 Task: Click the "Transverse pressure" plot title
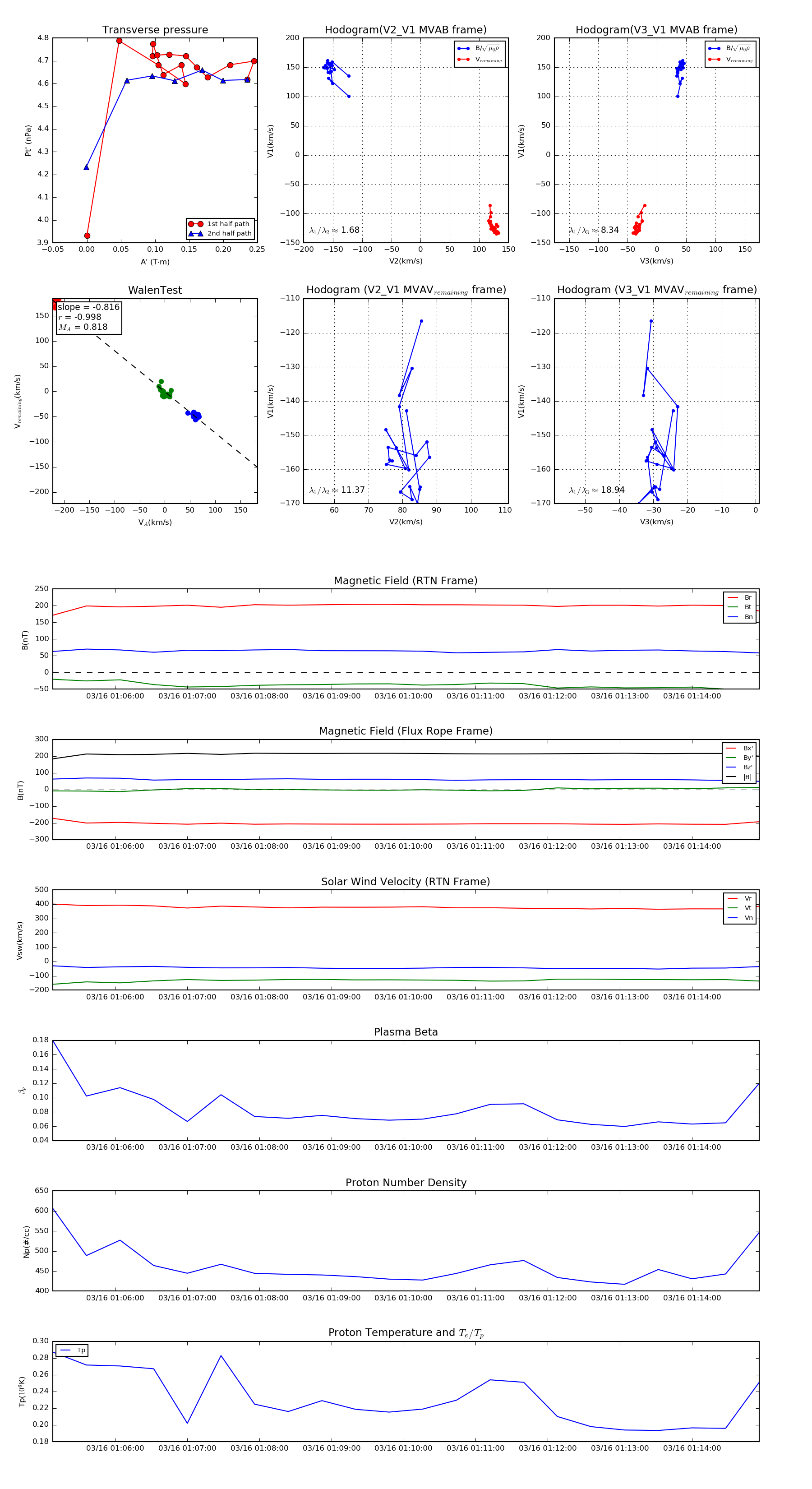tap(155, 29)
